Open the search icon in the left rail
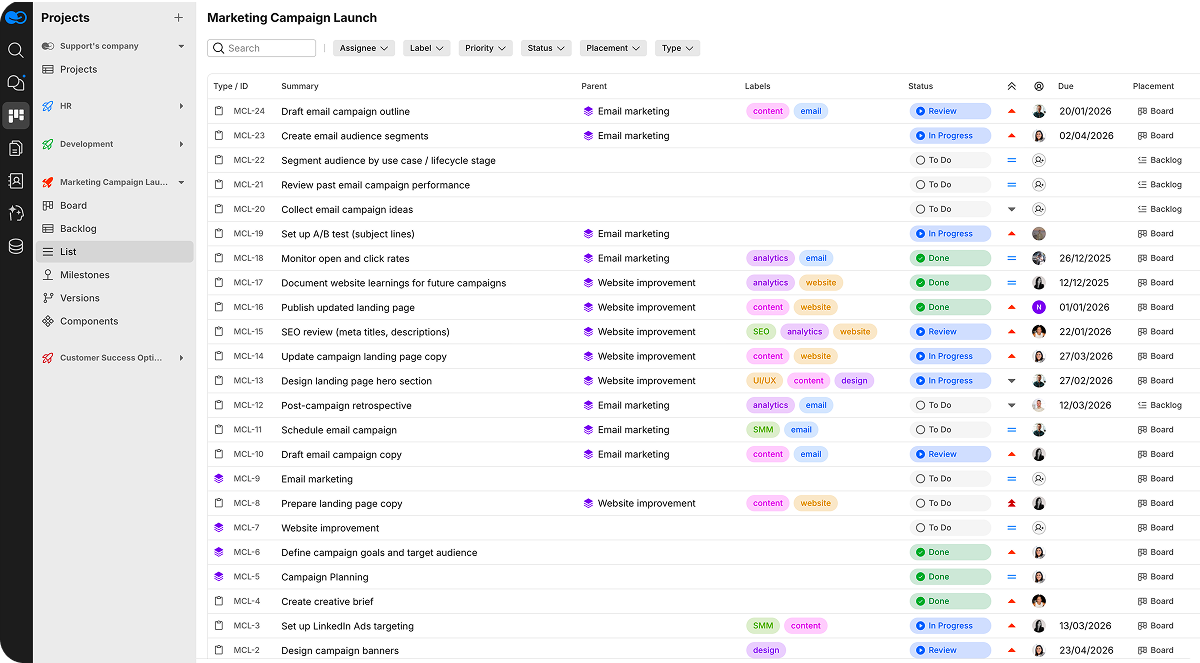Screen dimensions: 1200x663 click(15, 50)
